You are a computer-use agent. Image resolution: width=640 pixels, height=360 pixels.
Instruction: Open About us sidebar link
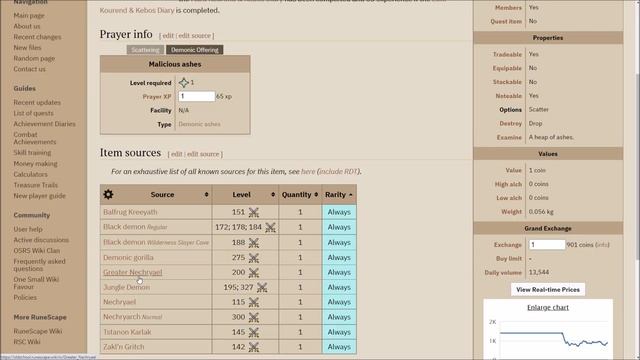pos(27,26)
